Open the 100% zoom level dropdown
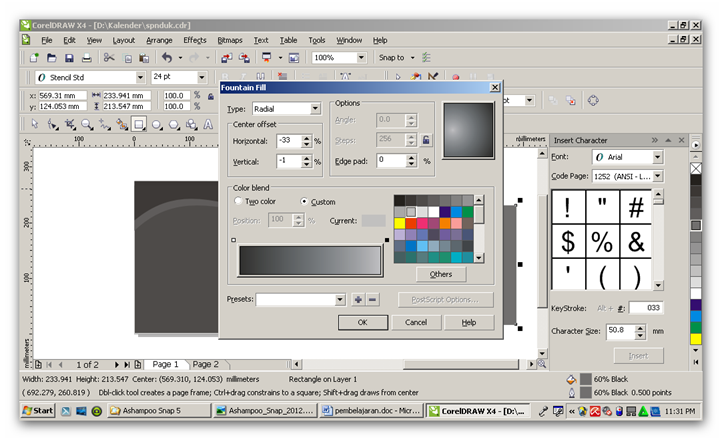 [x=361, y=58]
